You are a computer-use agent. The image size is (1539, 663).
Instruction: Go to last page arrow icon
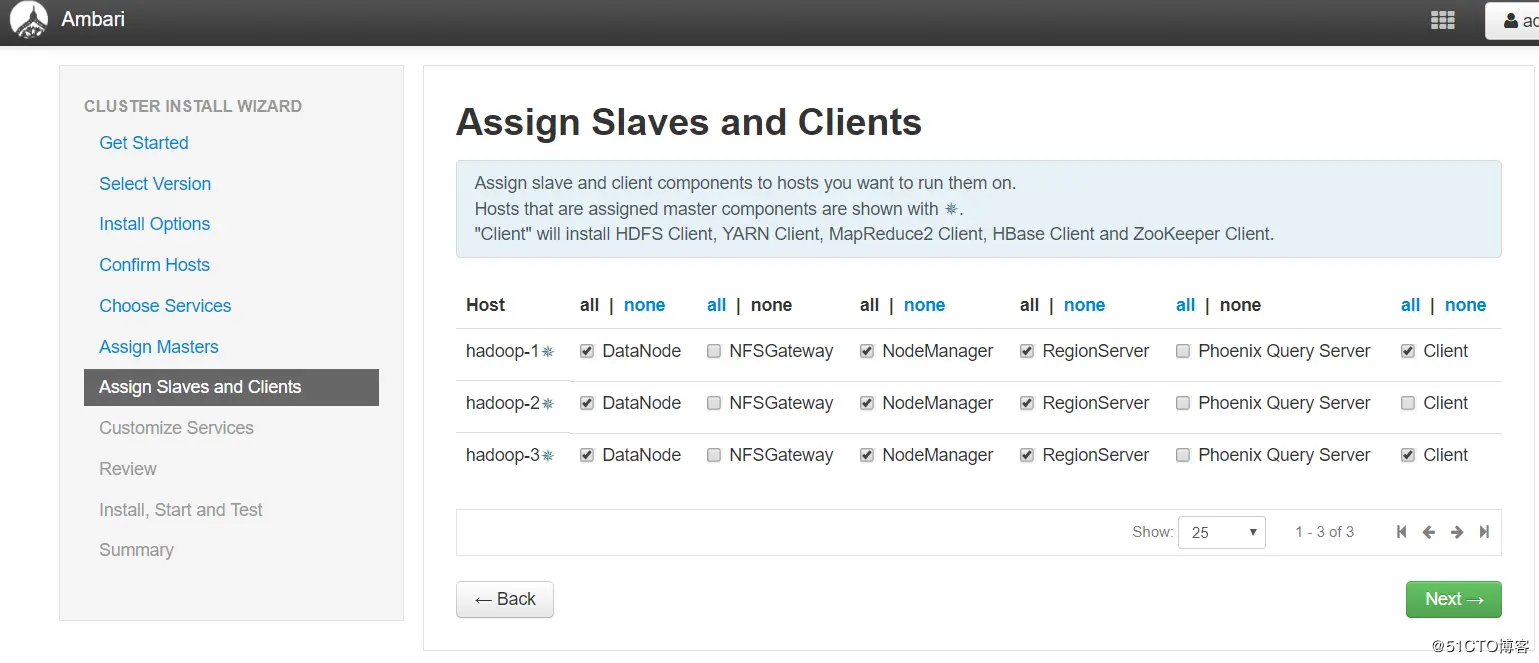(1484, 532)
